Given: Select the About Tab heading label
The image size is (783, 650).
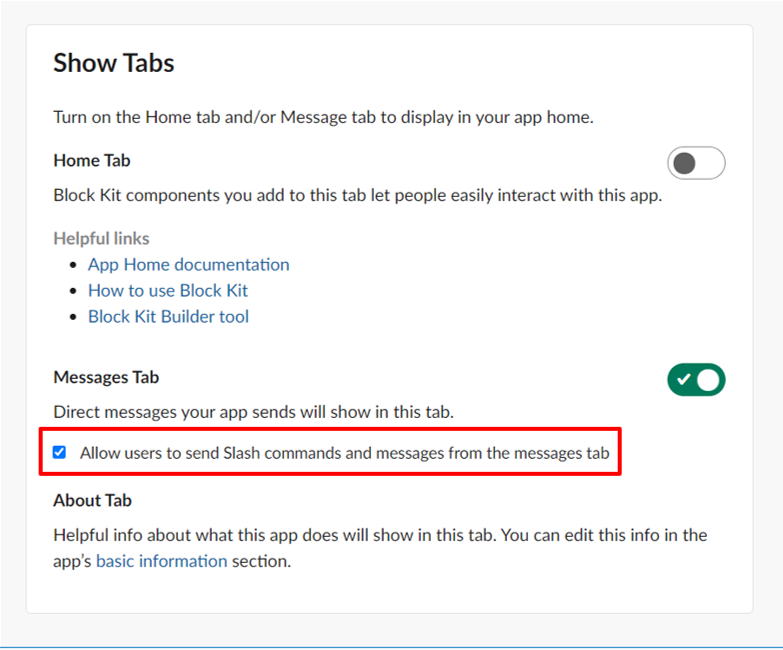Looking at the screenshot, I should coord(92,500).
